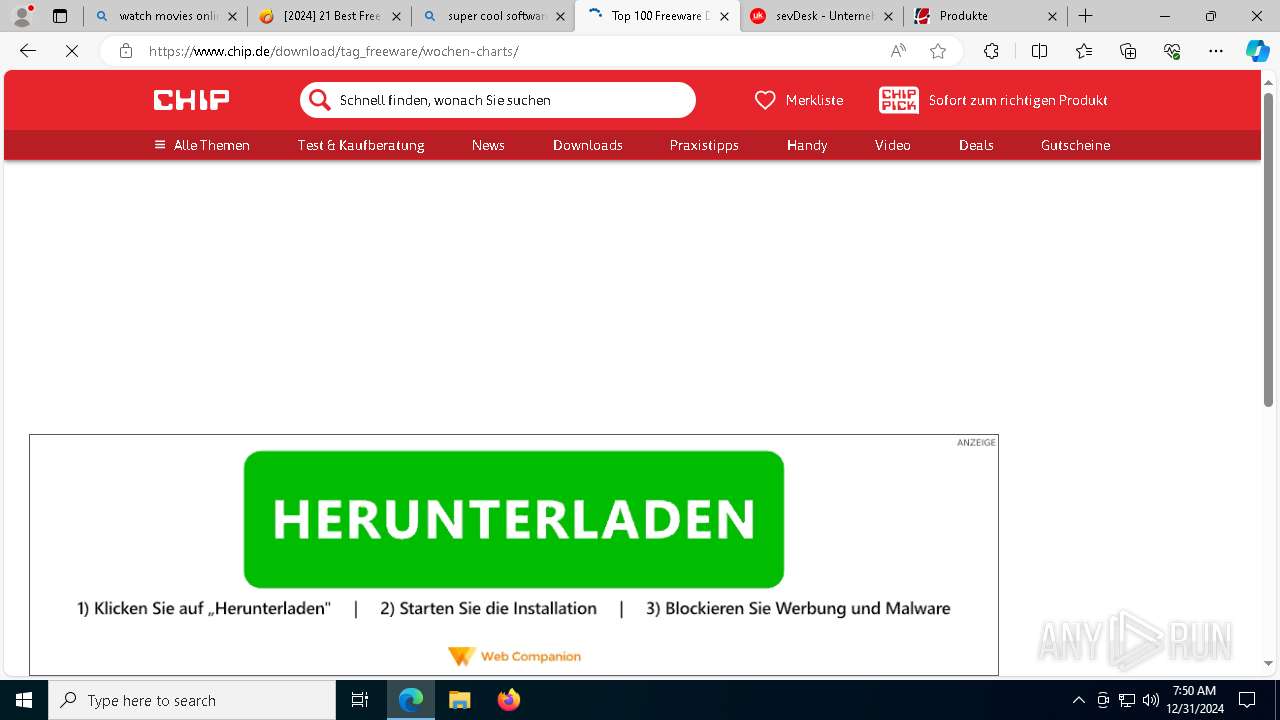
Task: Click the red search magnifier icon
Action: click(x=319, y=100)
